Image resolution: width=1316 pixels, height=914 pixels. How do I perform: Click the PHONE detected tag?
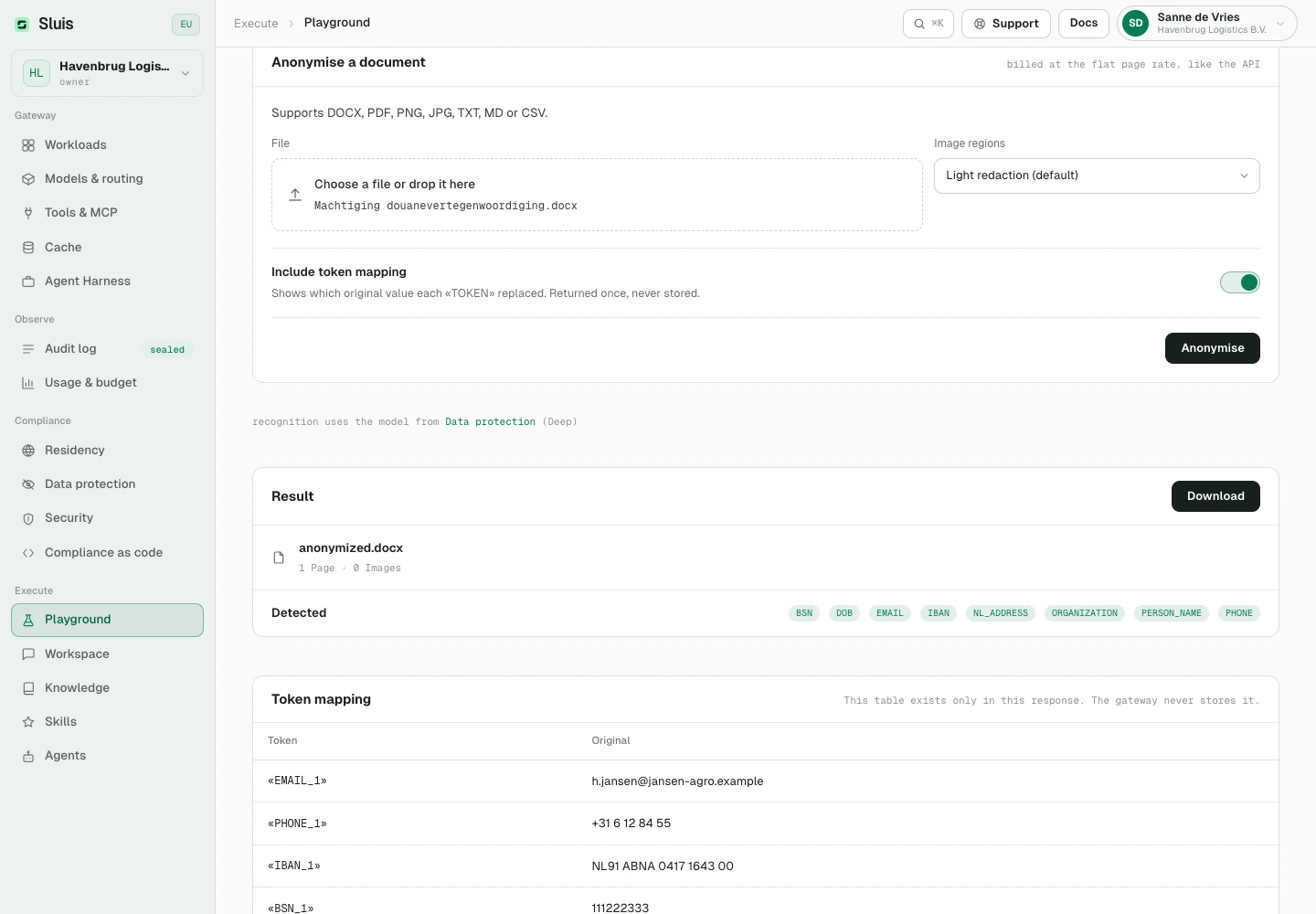pyautogui.click(x=1239, y=613)
